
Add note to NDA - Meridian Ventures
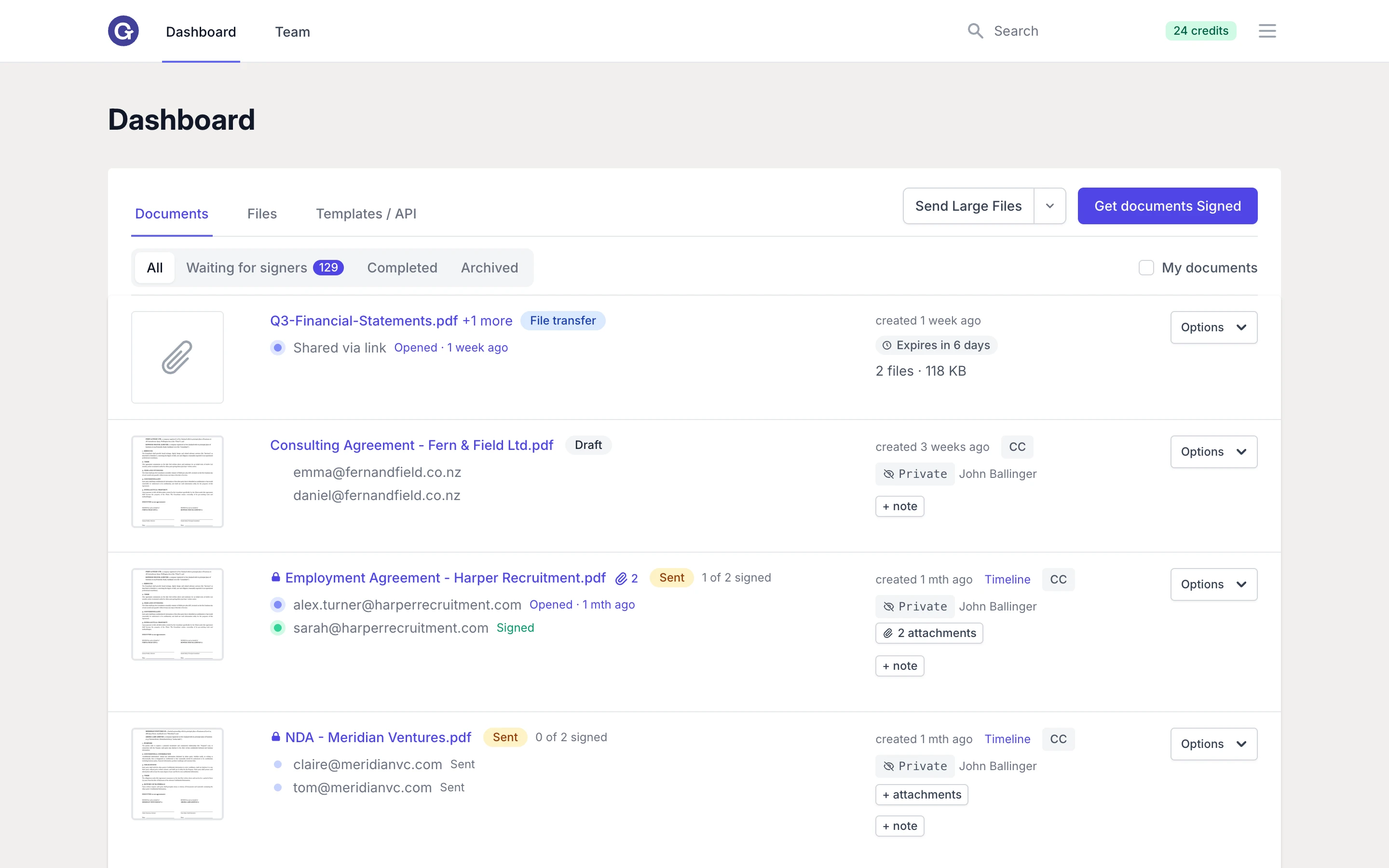click(899, 826)
